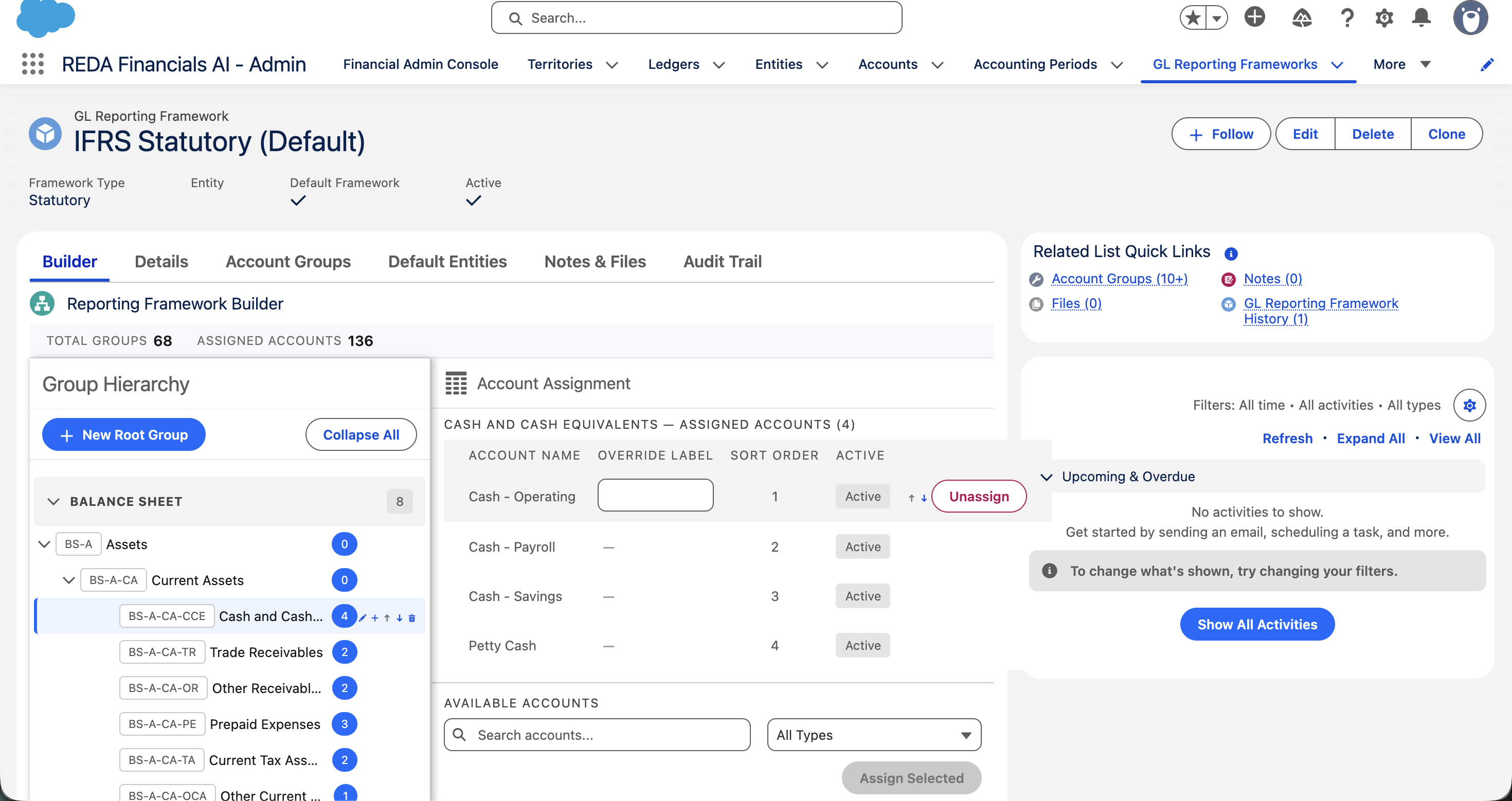Open the Financial Admin Console tab
The image size is (1512, 801).
point(420,64)
